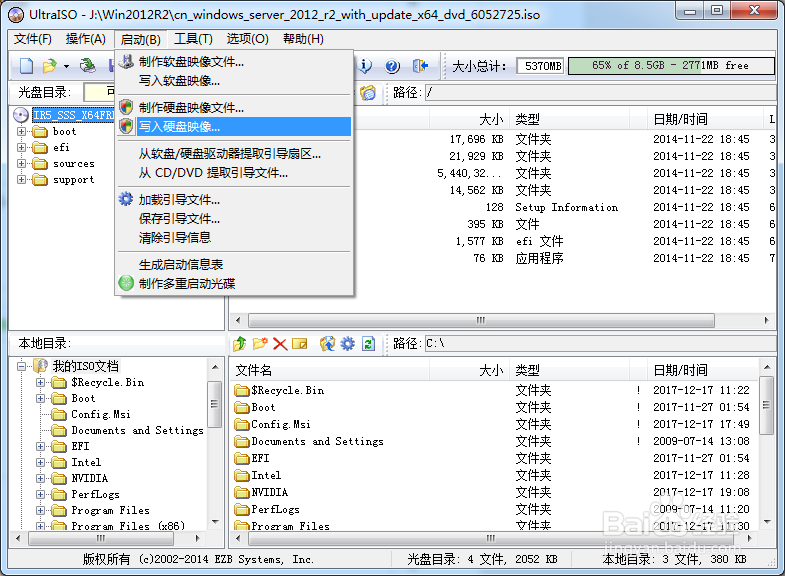Click the CD icon of IR5_SSS_X64FR root node
The height and width of the screenshot is (576, 785).
21,115
